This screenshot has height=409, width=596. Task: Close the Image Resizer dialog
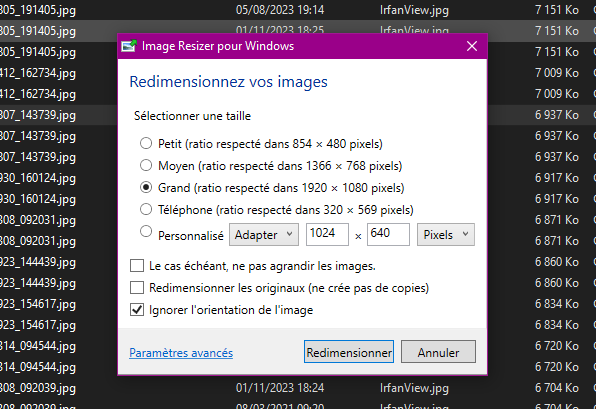click(x=472, y=46)
